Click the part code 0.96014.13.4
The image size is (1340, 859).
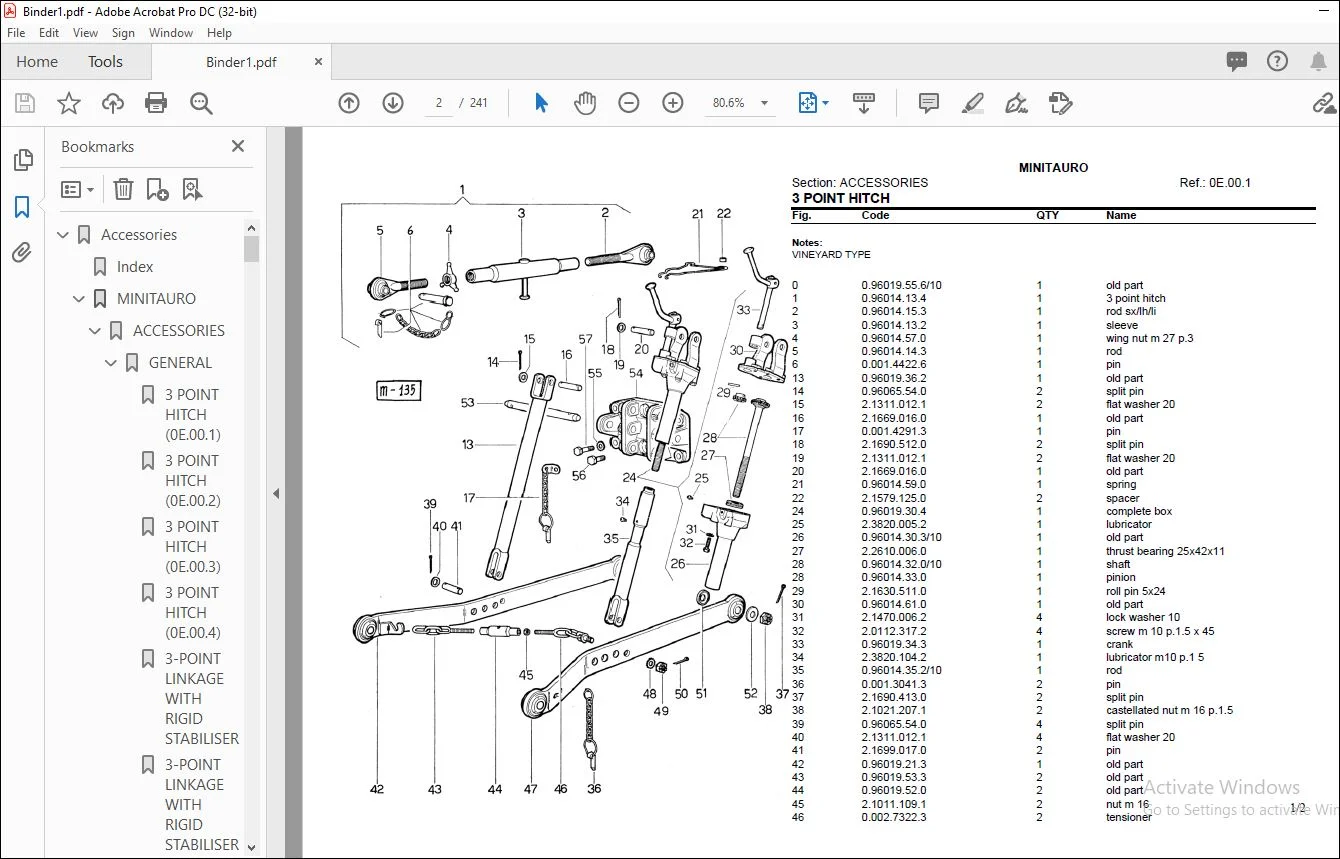(894, 298)
